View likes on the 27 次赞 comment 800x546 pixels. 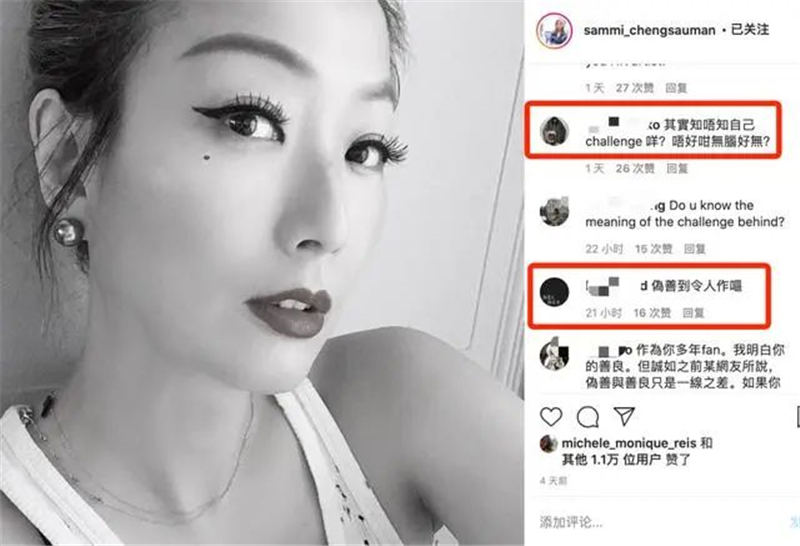(634, 88)
